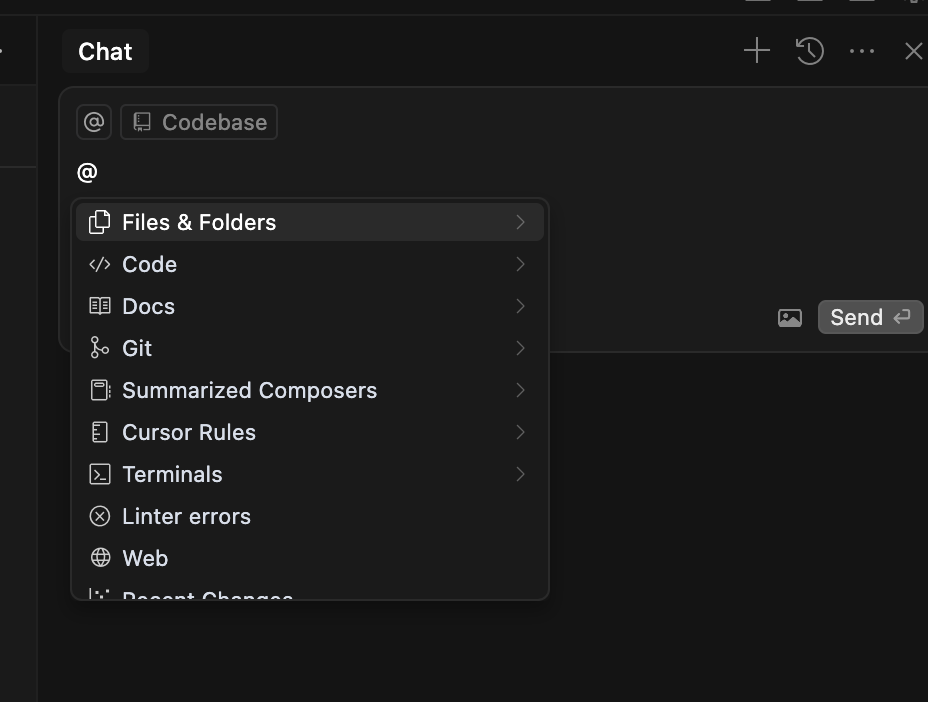
Task: Expand the Code submenu chevron
Action: click(520, 264)
